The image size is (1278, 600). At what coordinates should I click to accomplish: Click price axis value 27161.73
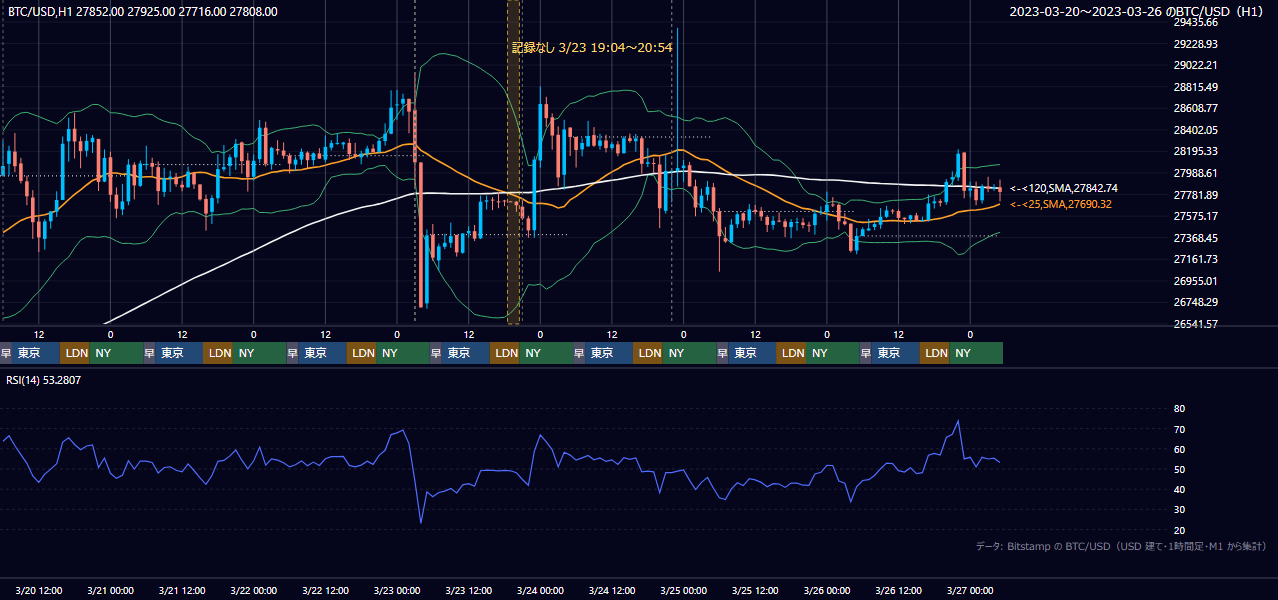tap(1195, 259)
